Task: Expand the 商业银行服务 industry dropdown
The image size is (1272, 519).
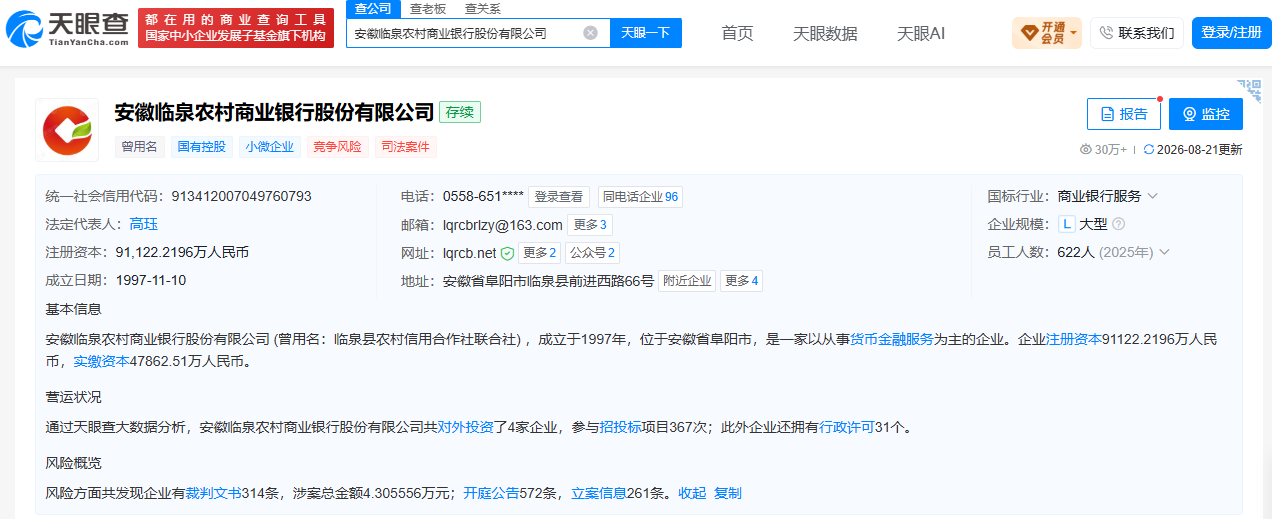Action: point(1153,196)
